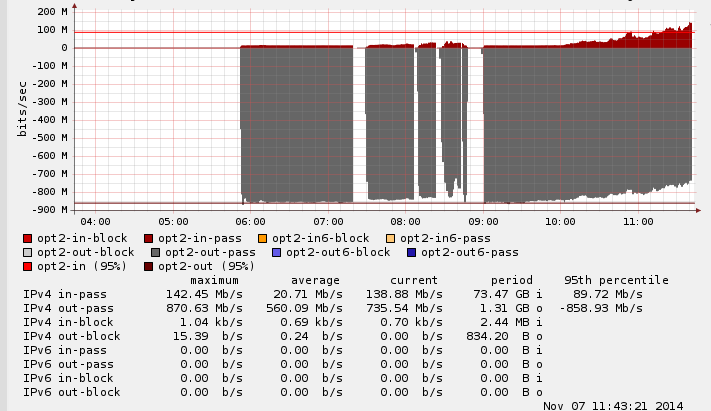Click the 560.09 Mb/s average value
711x411 pixels.
304,308
